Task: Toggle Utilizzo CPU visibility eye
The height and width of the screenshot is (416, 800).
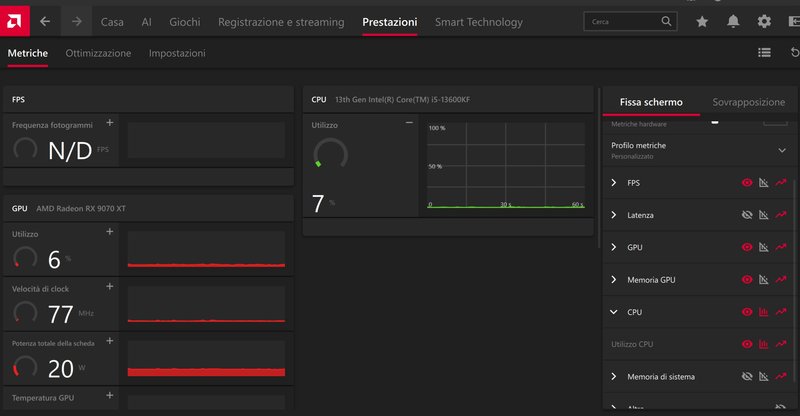Action: [747, 344]
